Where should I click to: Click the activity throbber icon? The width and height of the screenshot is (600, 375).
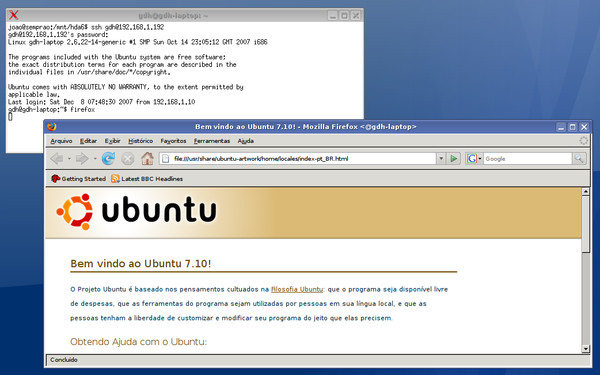[x=584, y=140]
